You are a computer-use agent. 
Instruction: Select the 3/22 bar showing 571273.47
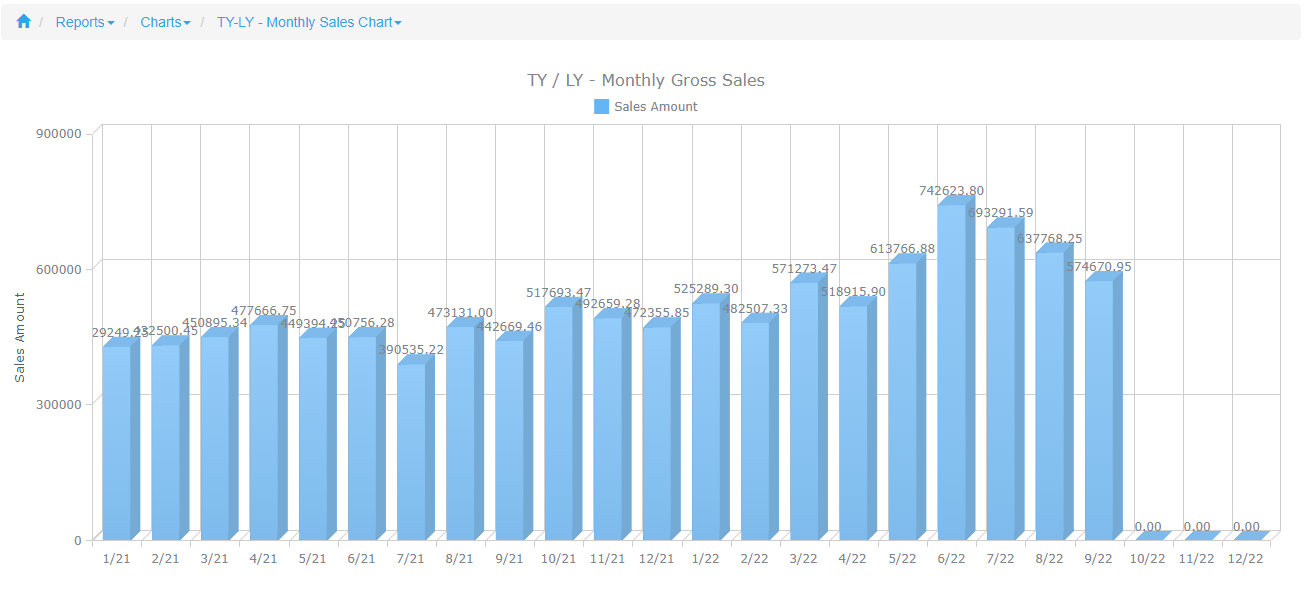point(804,410)
